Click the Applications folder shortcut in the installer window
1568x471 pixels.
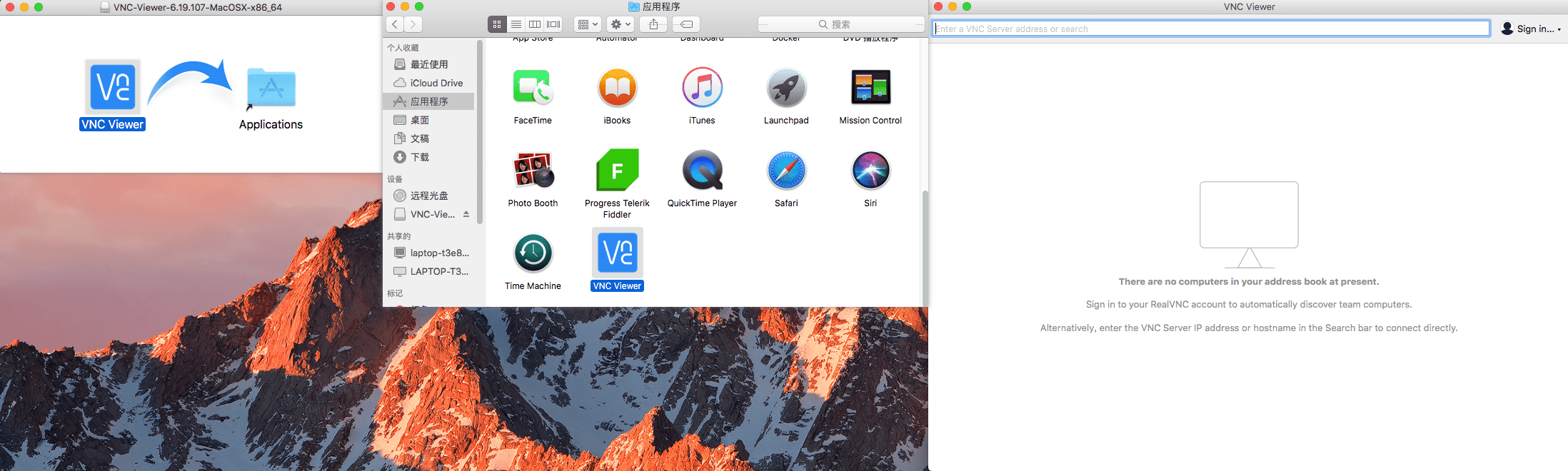[x=271, y=88]
